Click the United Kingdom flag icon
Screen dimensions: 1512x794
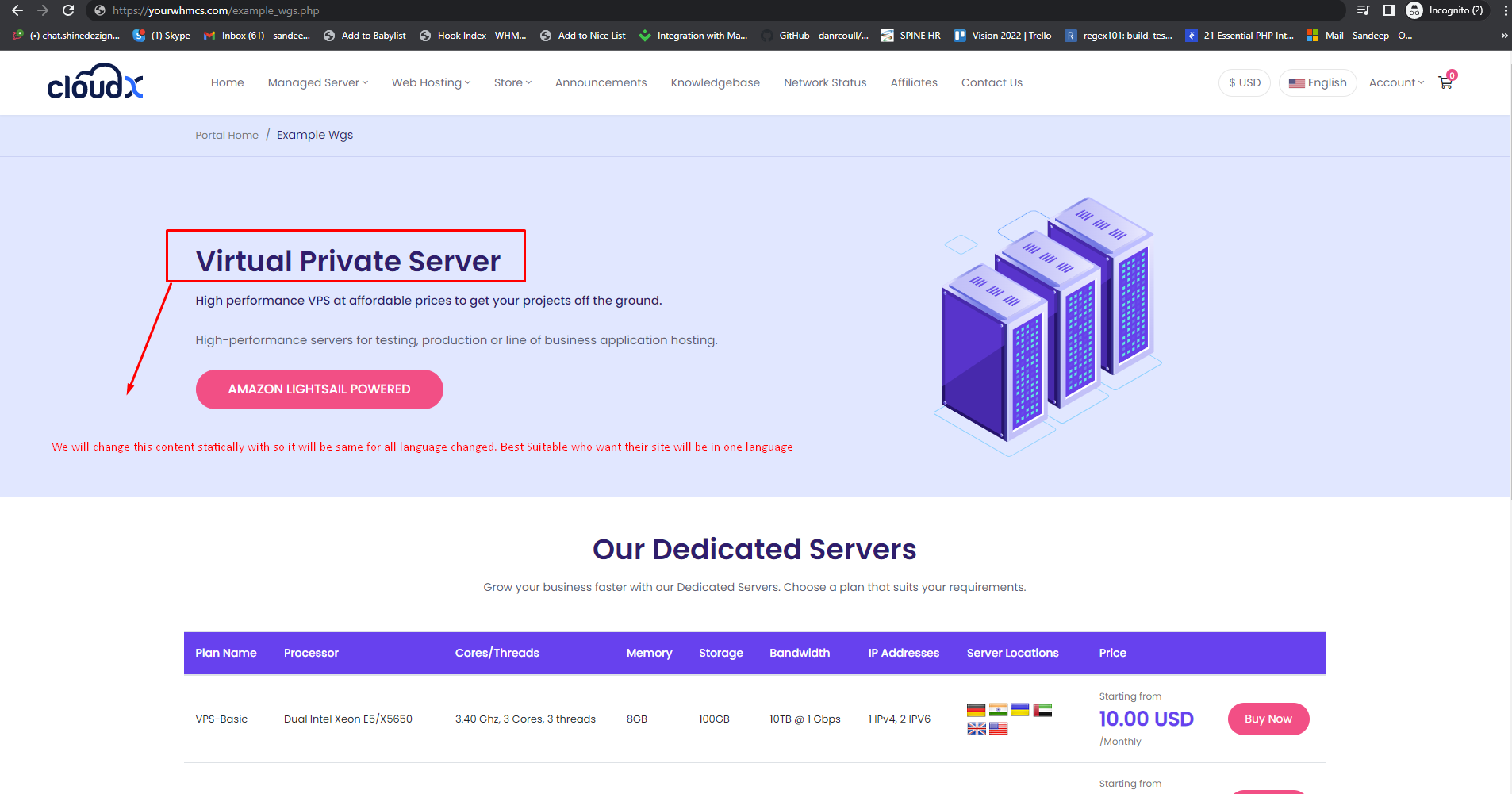click(976, 729)
